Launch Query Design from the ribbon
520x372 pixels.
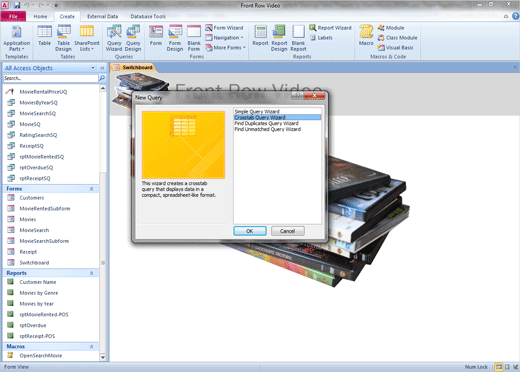[x=133, y=39]
